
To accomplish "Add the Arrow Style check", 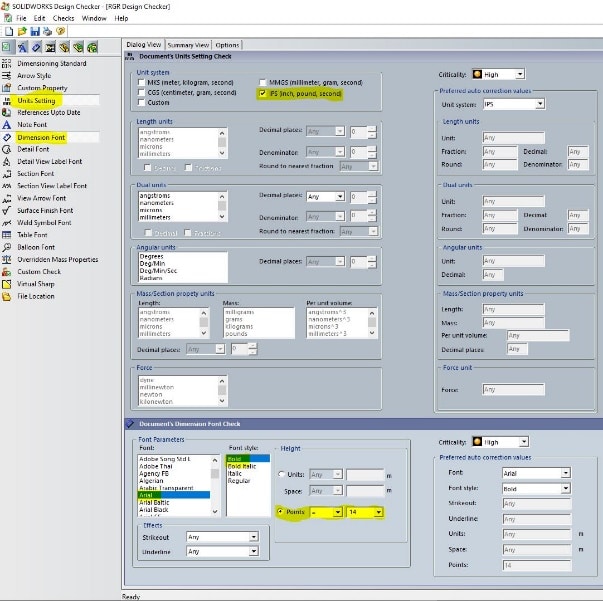I will point(34,76).
